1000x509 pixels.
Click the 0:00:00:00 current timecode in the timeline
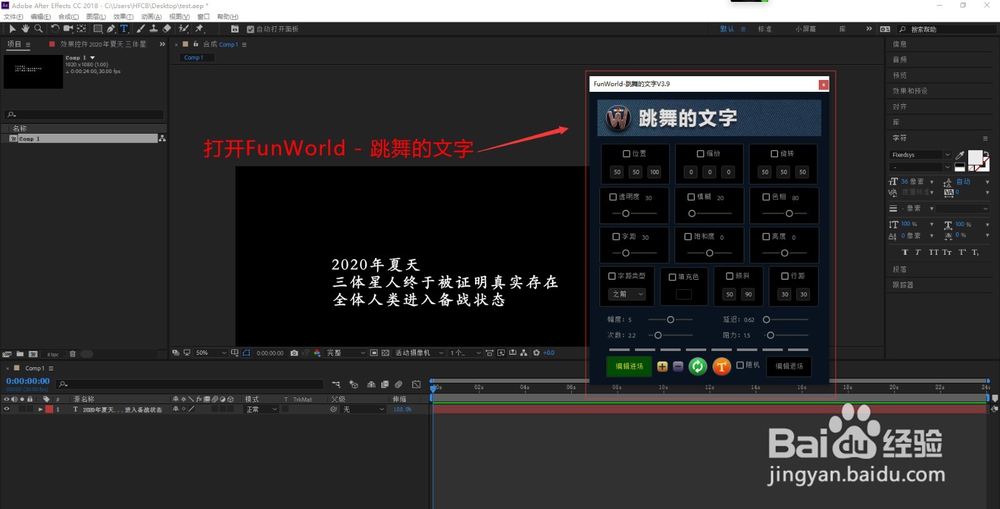tap(27, 381)
